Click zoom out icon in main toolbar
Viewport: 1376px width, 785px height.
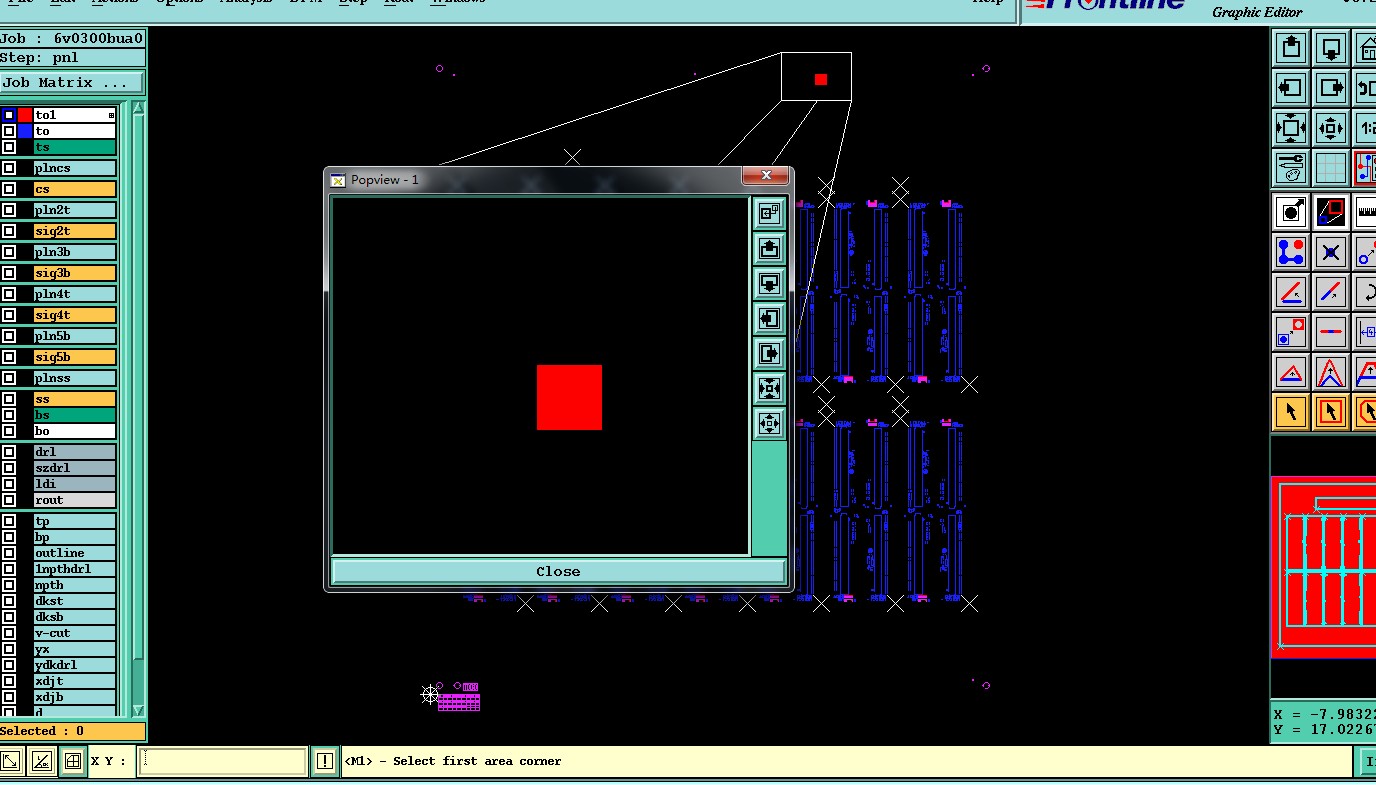[1330, 128]
